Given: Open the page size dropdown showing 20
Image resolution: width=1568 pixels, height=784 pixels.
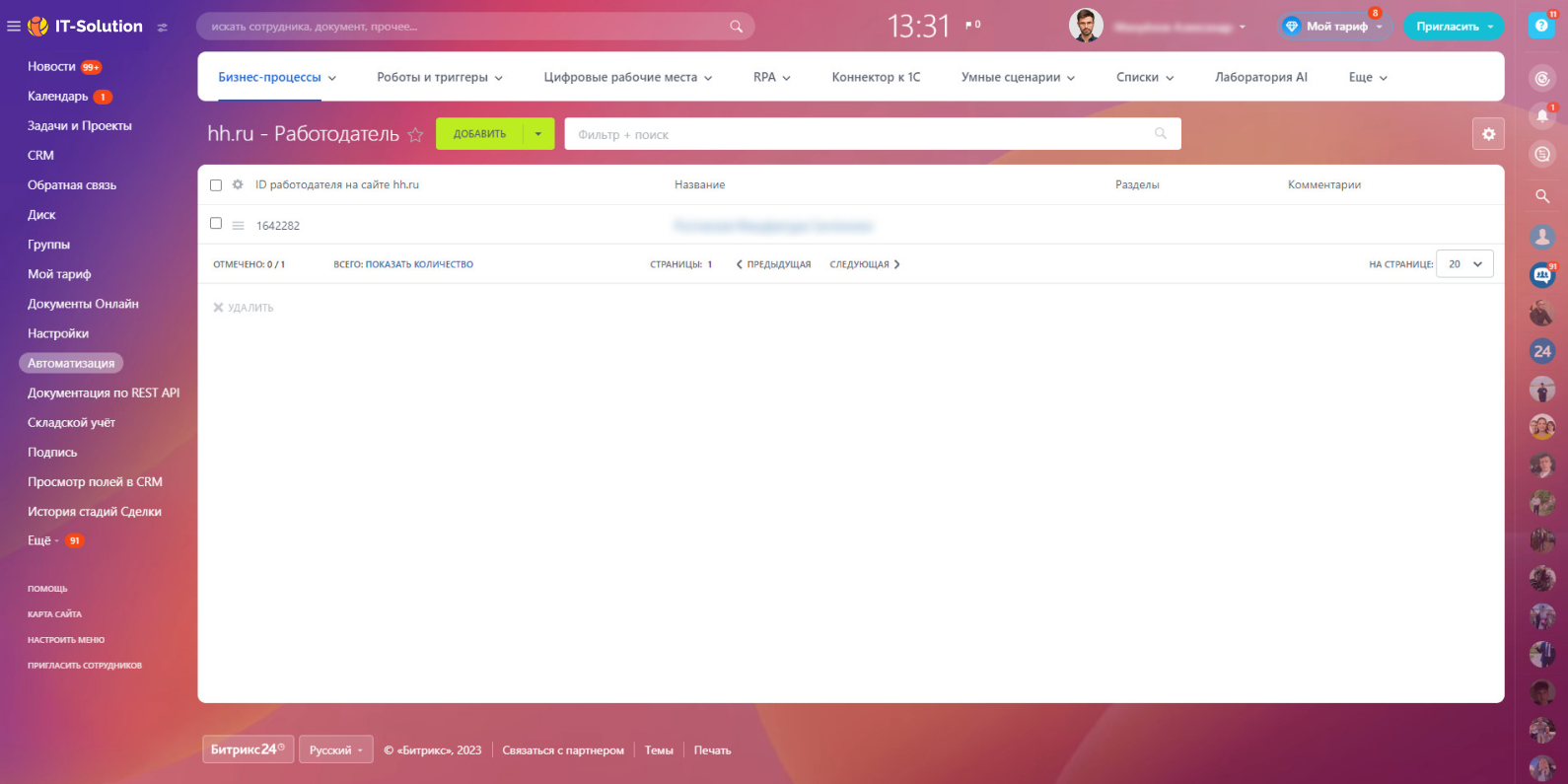Looking at the screenshot, I should pos(1464,264).
